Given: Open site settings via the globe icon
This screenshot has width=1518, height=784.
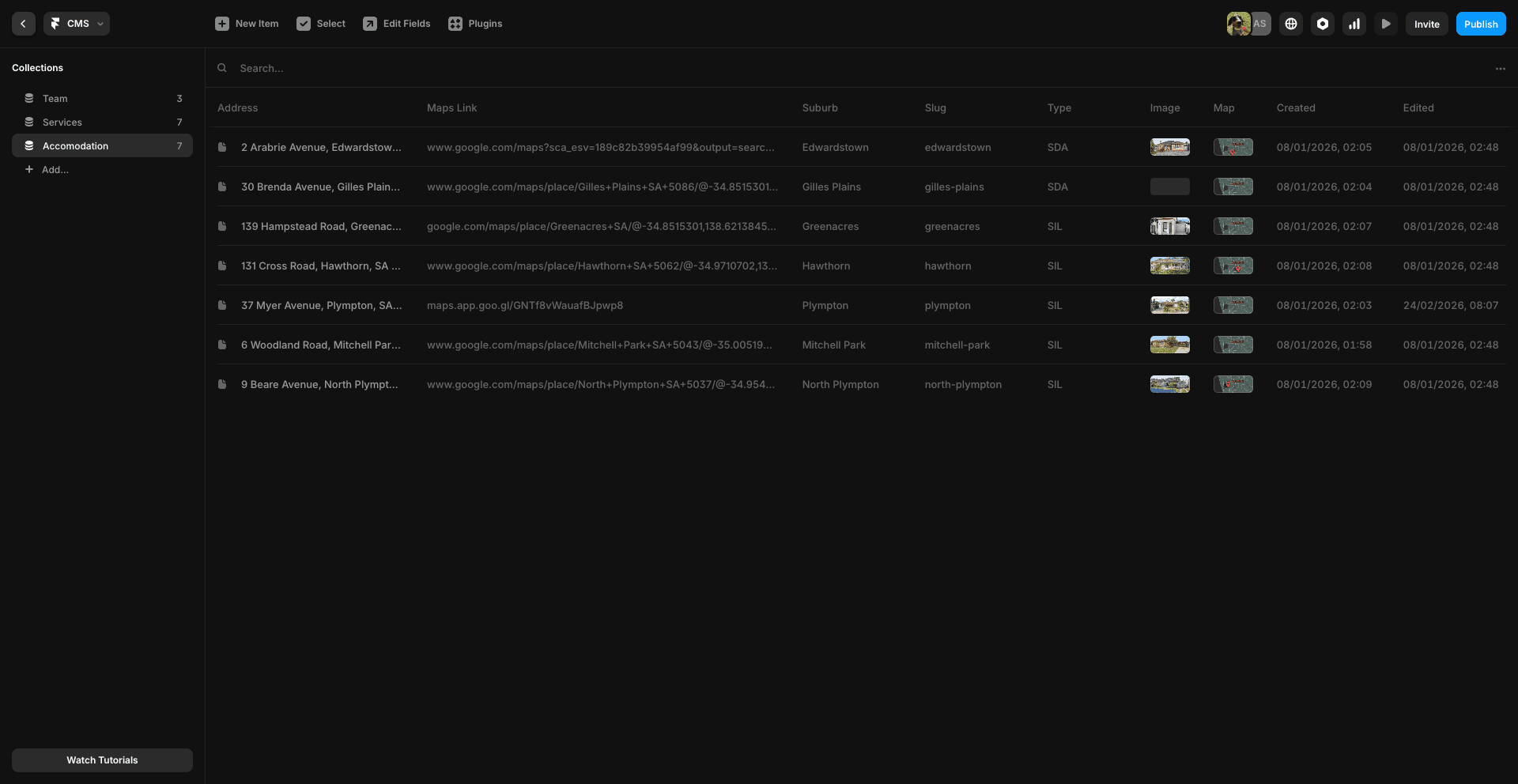Looking at the screenshot, I should (x=1291, y=24).
